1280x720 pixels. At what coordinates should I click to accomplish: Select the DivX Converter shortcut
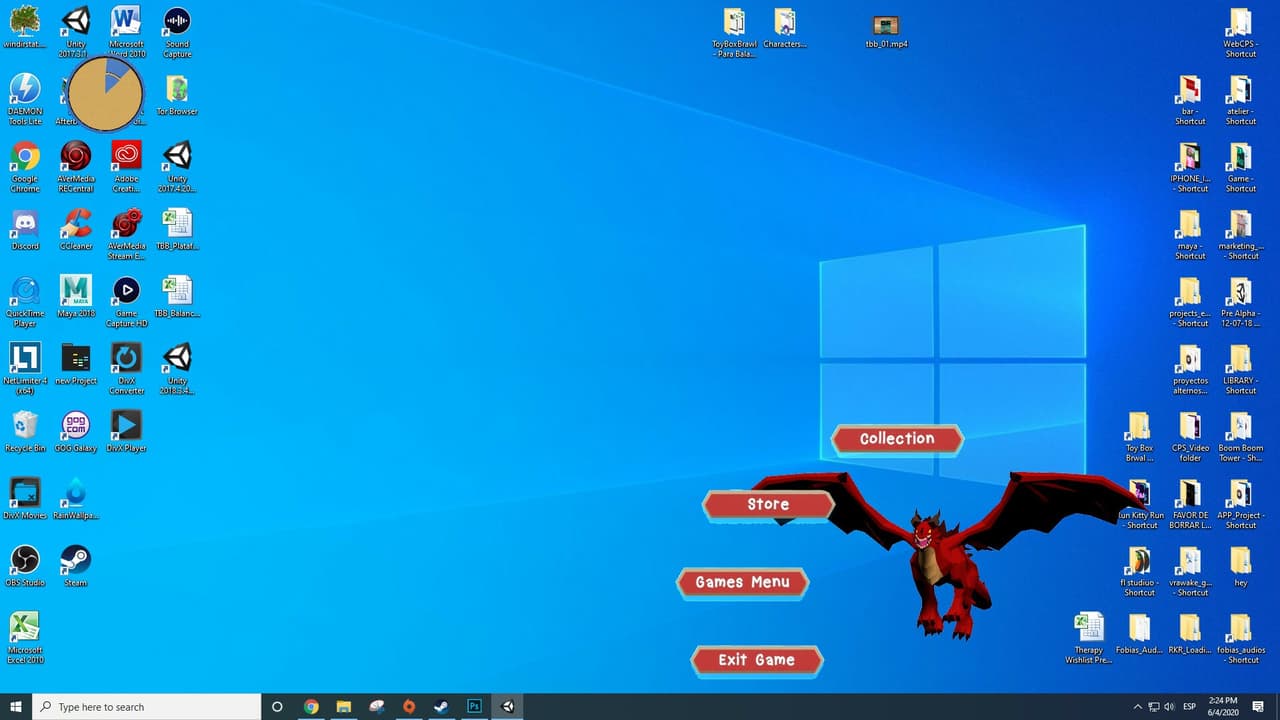tap(126, 368)
